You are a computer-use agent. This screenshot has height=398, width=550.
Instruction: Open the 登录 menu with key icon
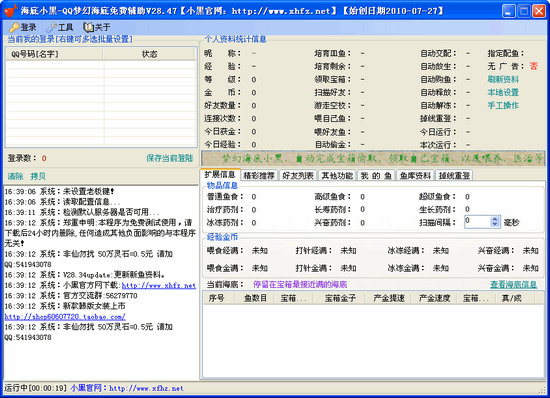pos(23,27)
